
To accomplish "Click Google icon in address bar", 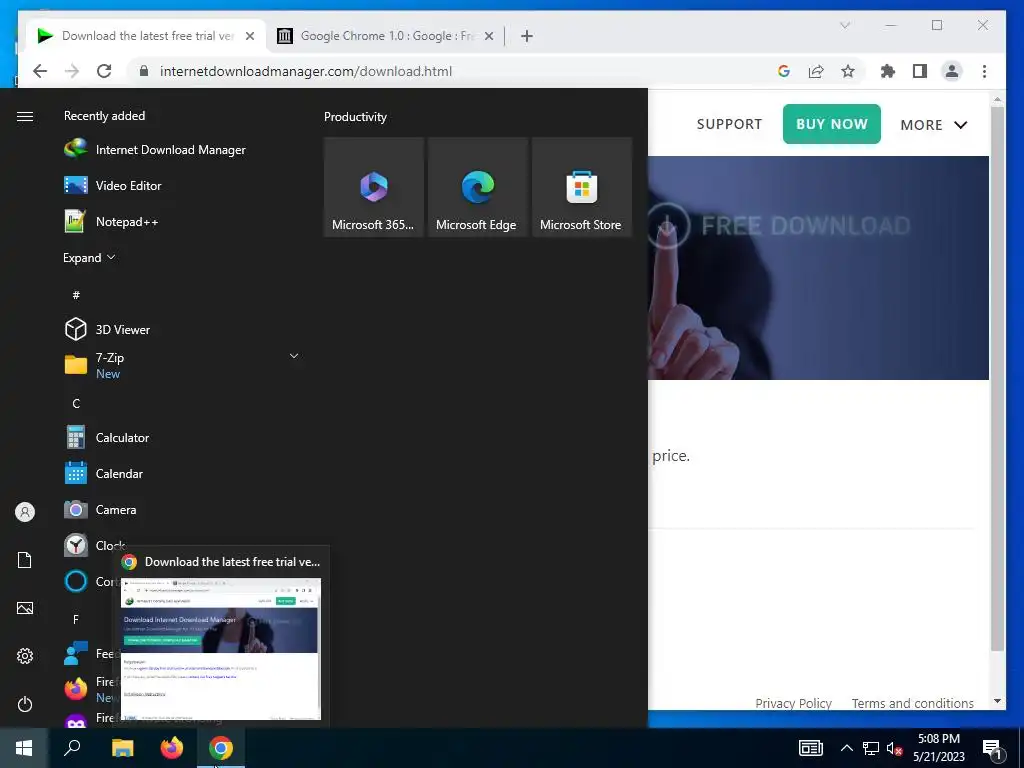I will [x=784, y=71].
